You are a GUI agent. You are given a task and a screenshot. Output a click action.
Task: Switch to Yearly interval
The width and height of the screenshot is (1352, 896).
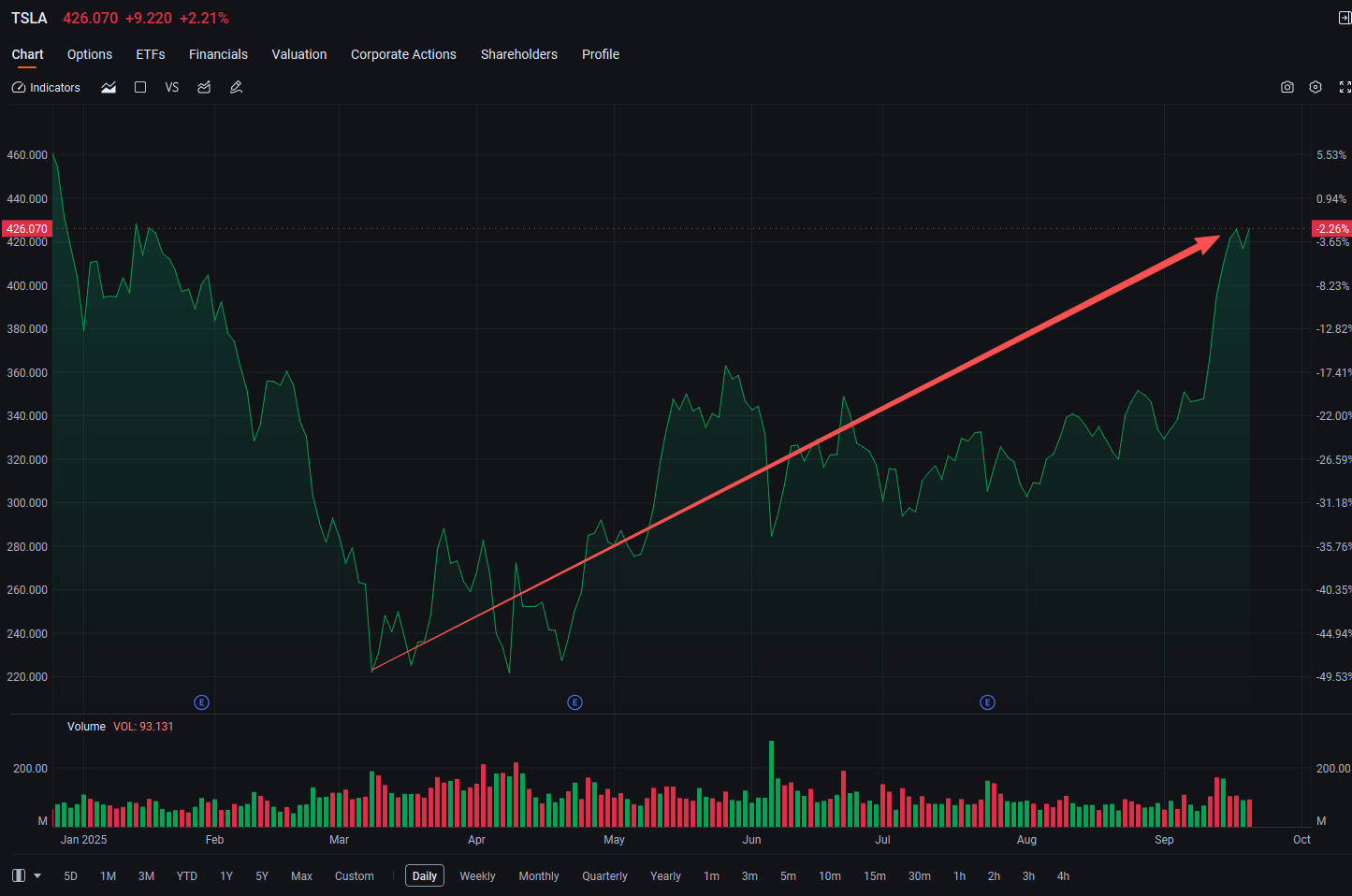pos(666,876)
